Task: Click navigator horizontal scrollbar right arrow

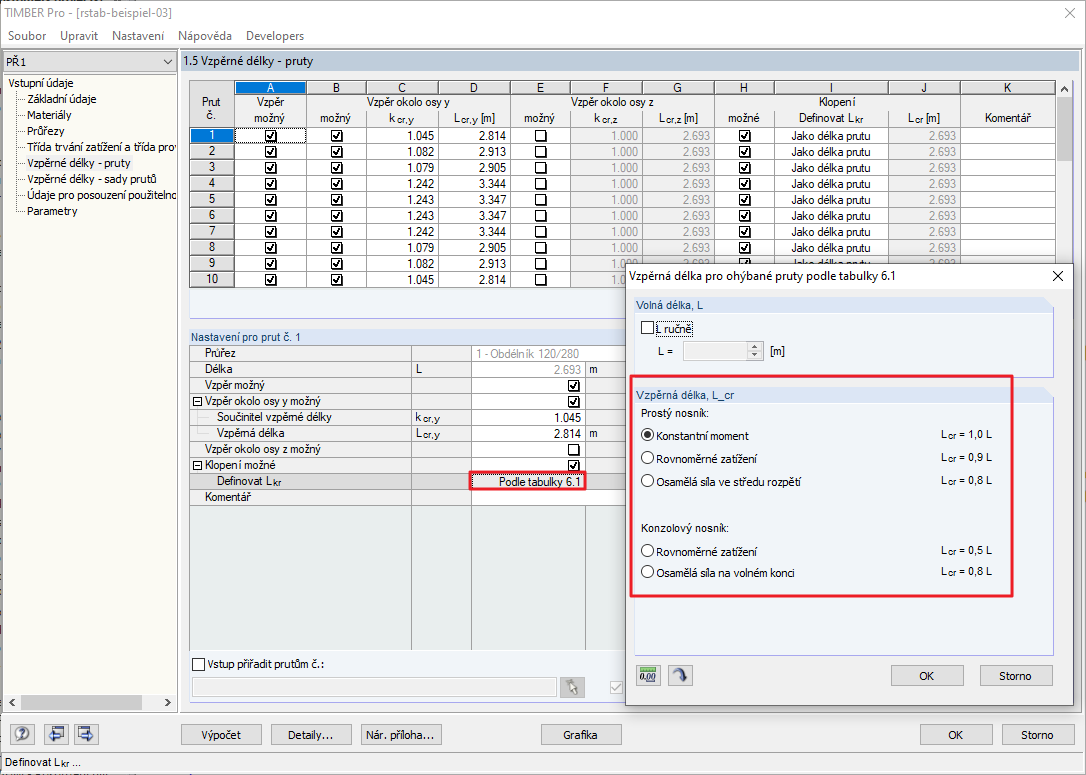Action: coord(168,702)
